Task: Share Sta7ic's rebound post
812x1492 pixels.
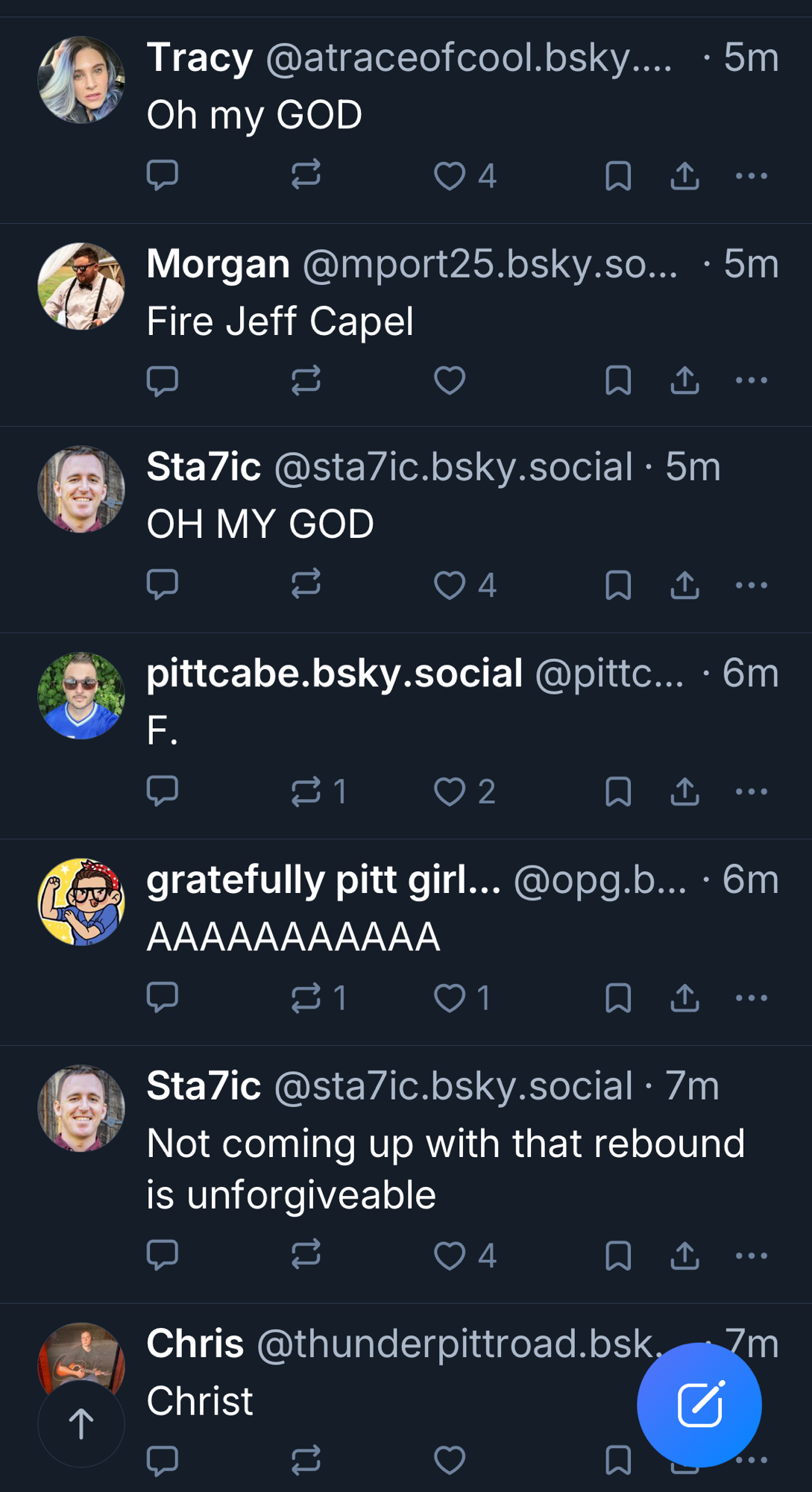Action: (684, 1256)
